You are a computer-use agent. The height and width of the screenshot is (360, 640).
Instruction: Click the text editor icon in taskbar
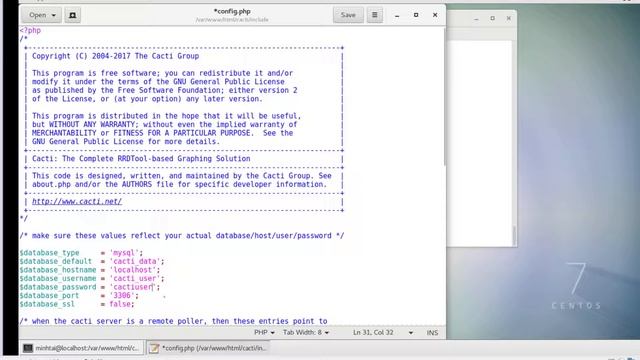pos(154,348)
